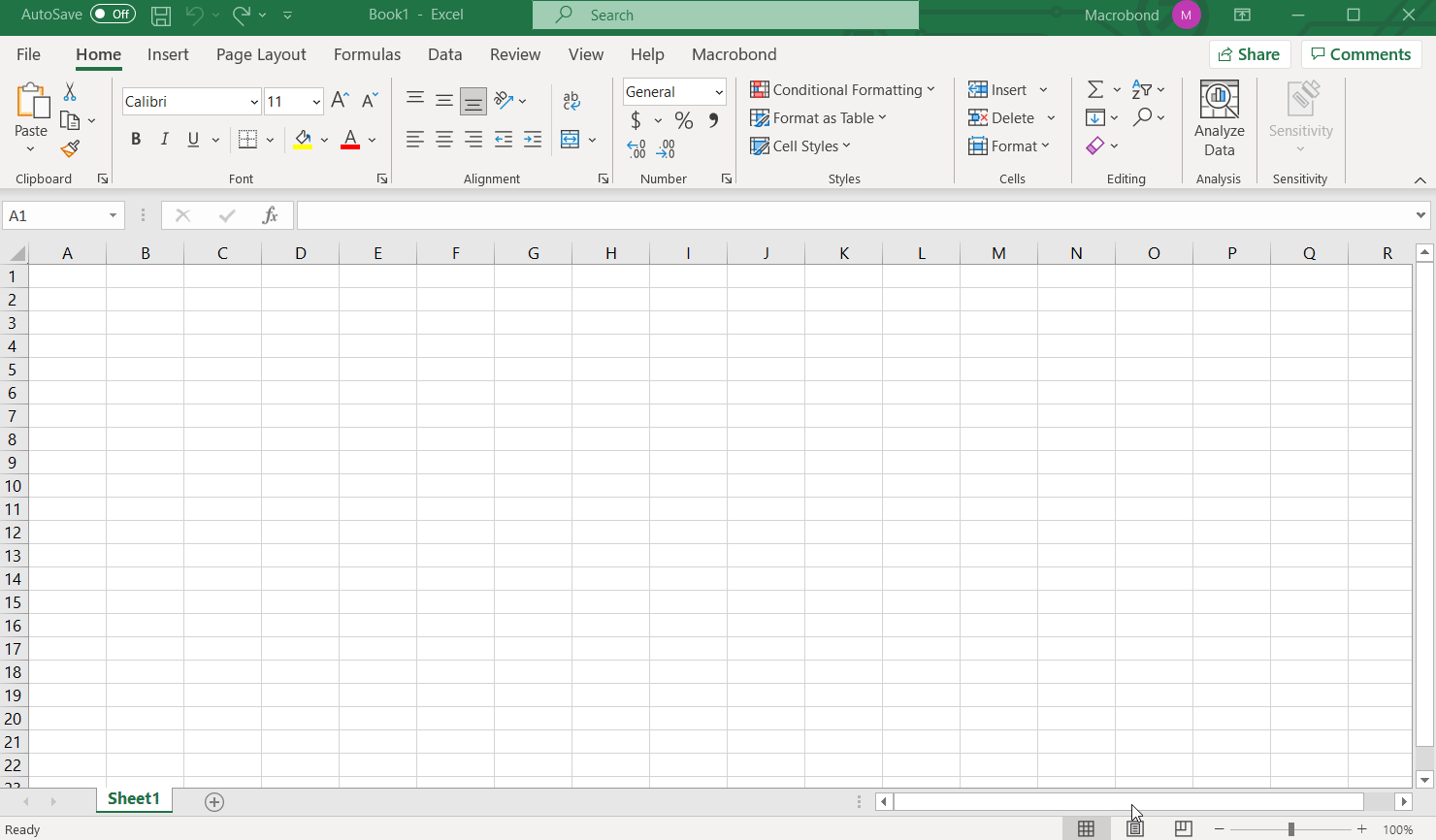This screenshot has width=1436, height=840.
Task: Open the font name Calibri dropdown
Action: [254, 102]
